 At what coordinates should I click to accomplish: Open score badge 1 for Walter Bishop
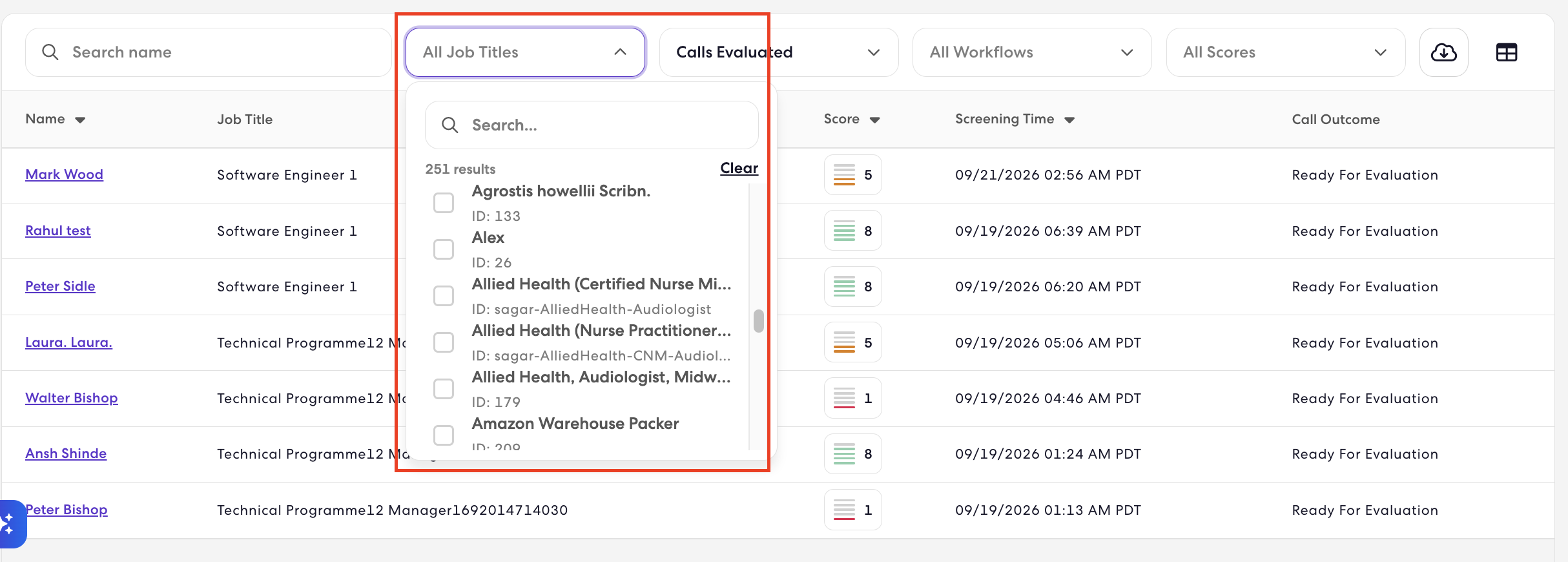point(852,399)
